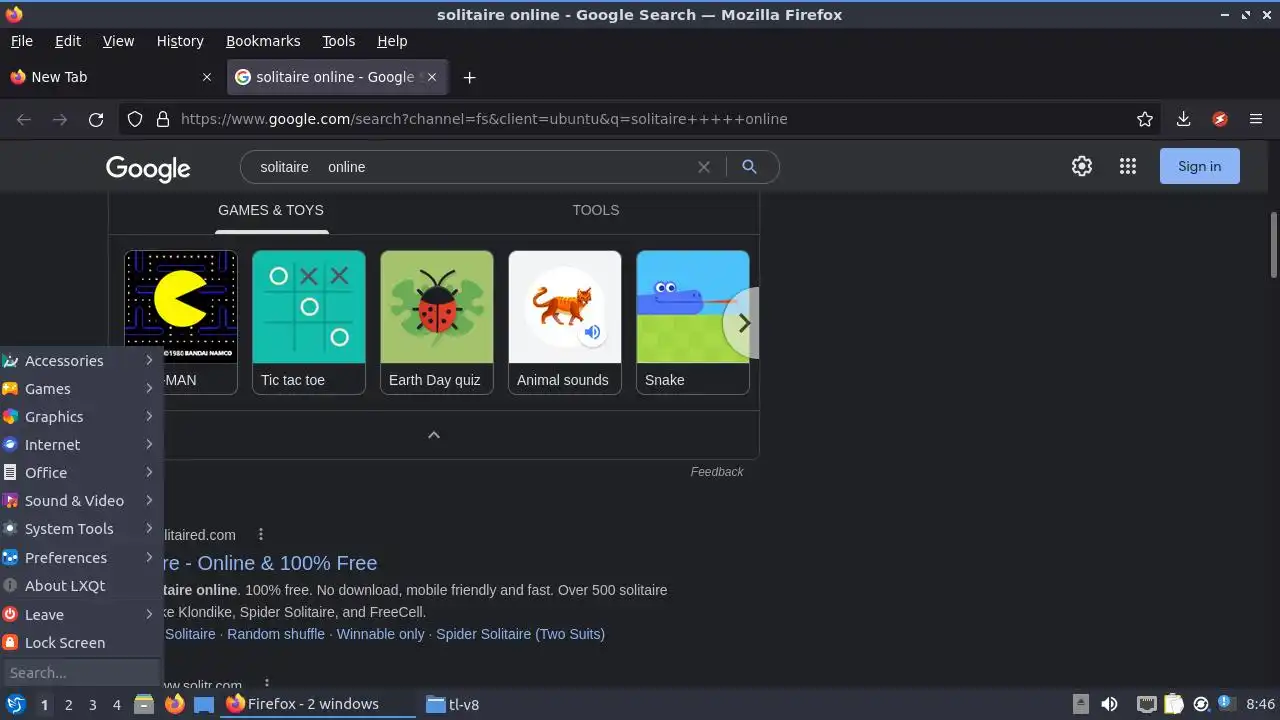
Task: Close the solitaire online search tab
Action: (x=433, y=77)
